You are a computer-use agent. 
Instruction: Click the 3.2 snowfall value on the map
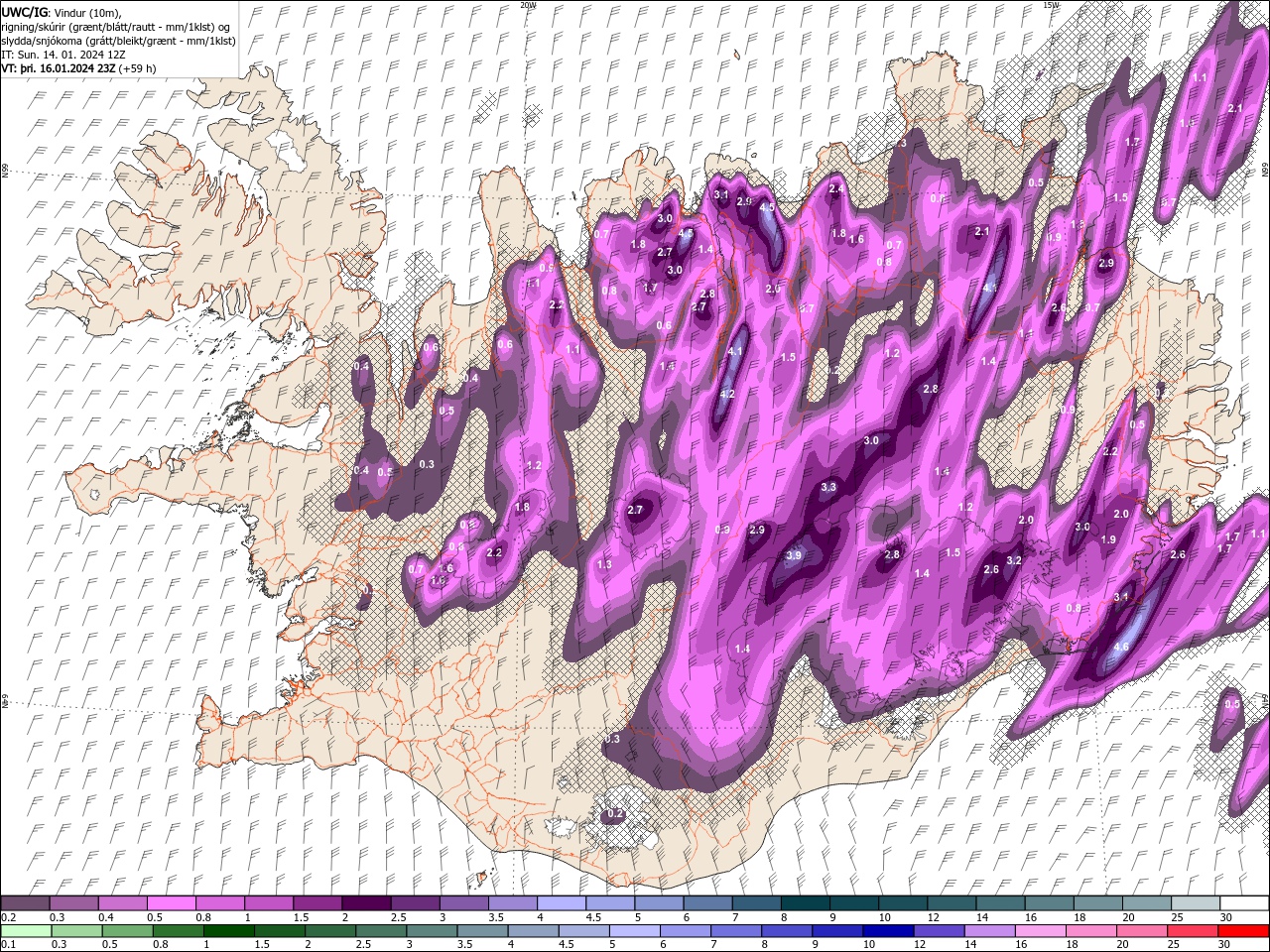[1014, 561]
